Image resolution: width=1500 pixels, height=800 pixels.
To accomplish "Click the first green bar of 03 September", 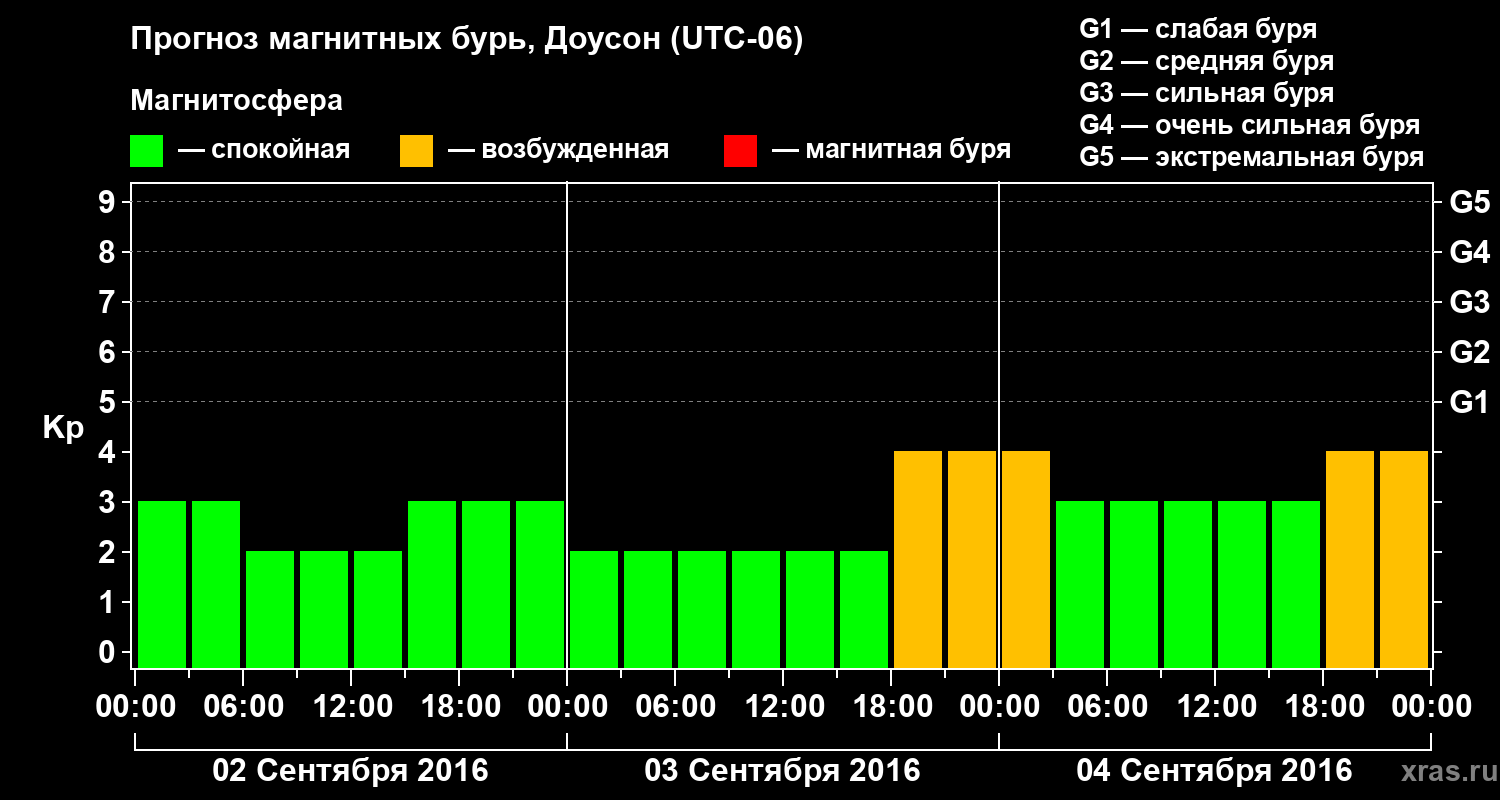I will 594,609.
